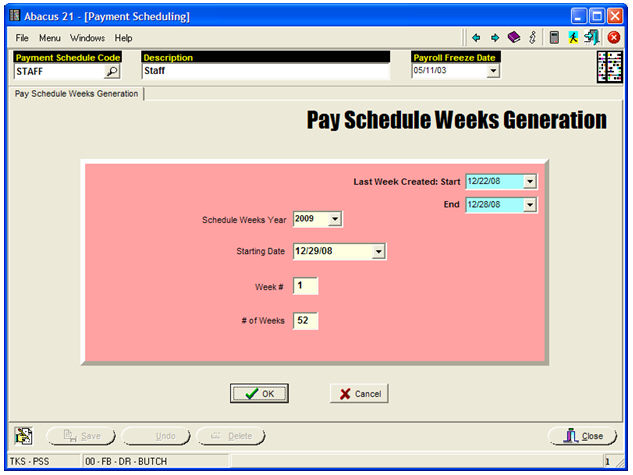Open the purple book help icon
Image resolution: width=633 pixels, height=475 pixels.
tap(513, 37)
